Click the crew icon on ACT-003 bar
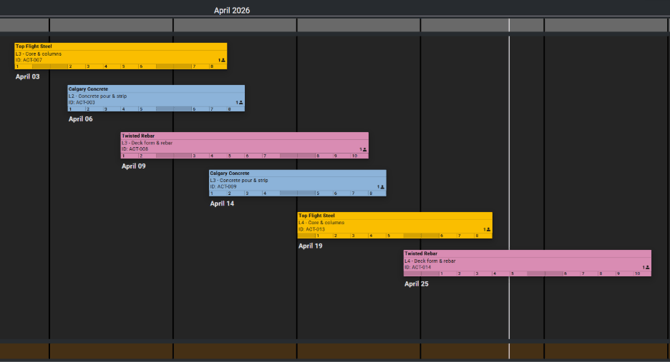 click(x=241, y=103)
